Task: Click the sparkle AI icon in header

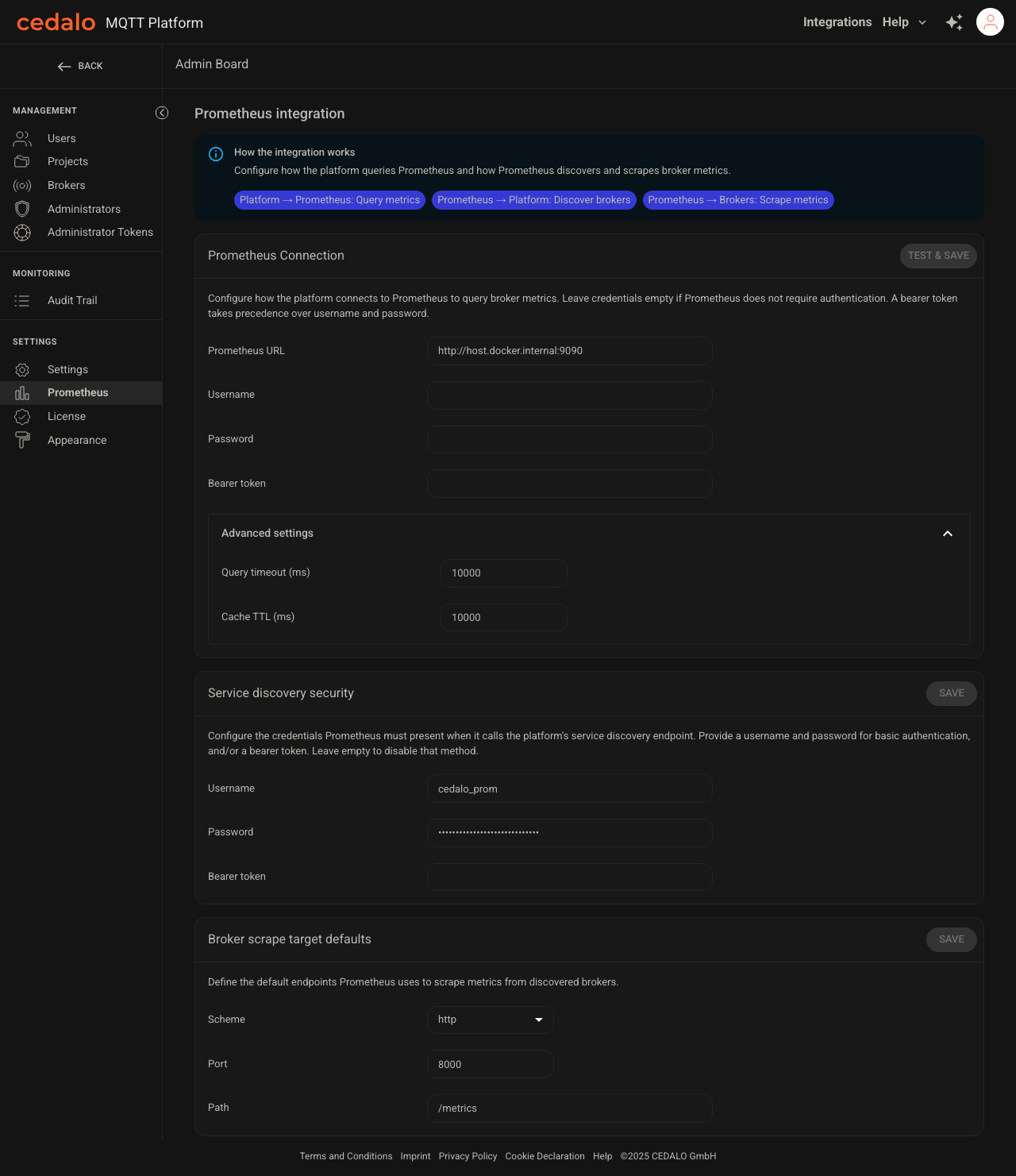Action: [954, 22]
